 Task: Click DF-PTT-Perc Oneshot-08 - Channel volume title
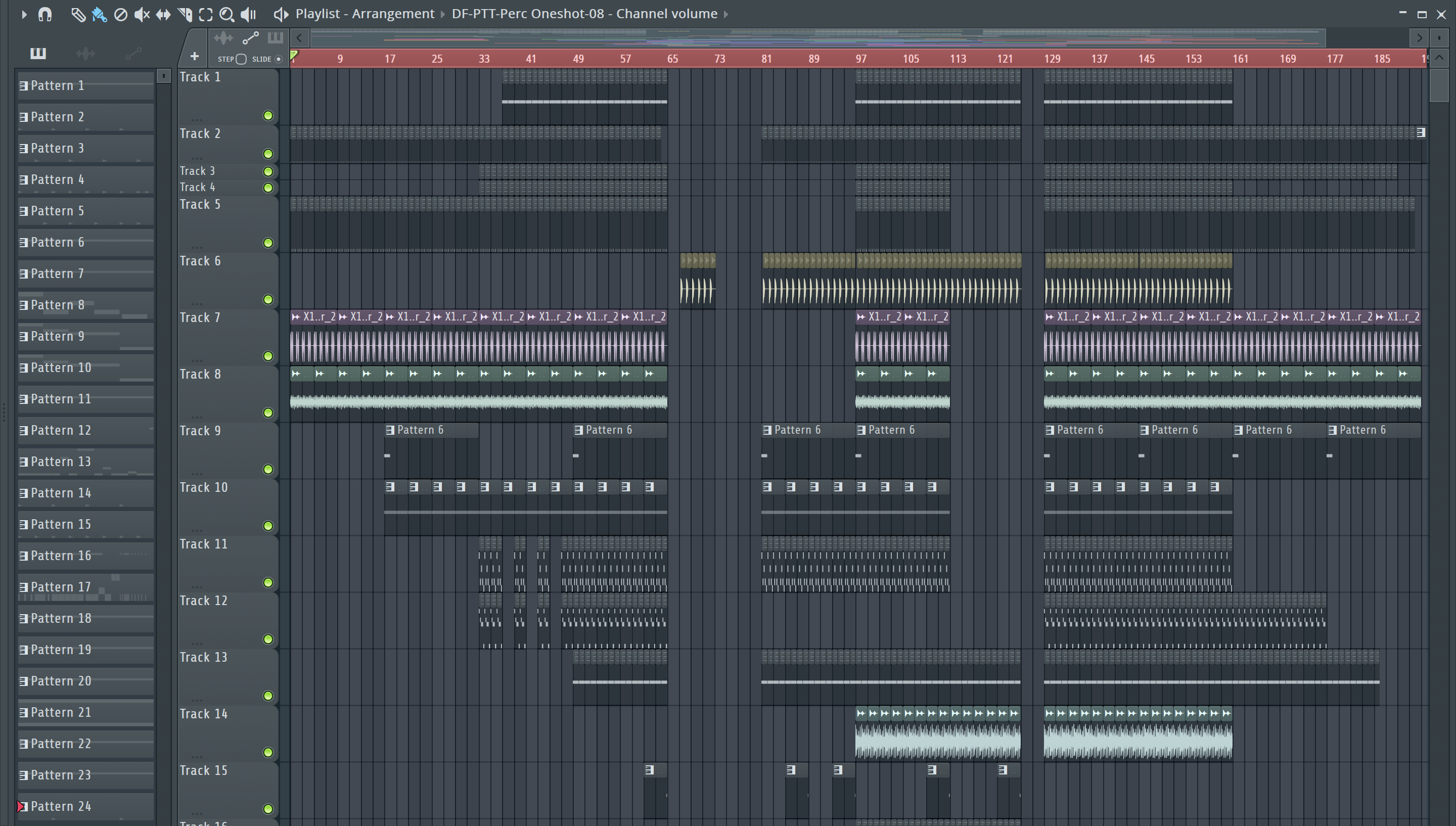(x=584, y=14)
